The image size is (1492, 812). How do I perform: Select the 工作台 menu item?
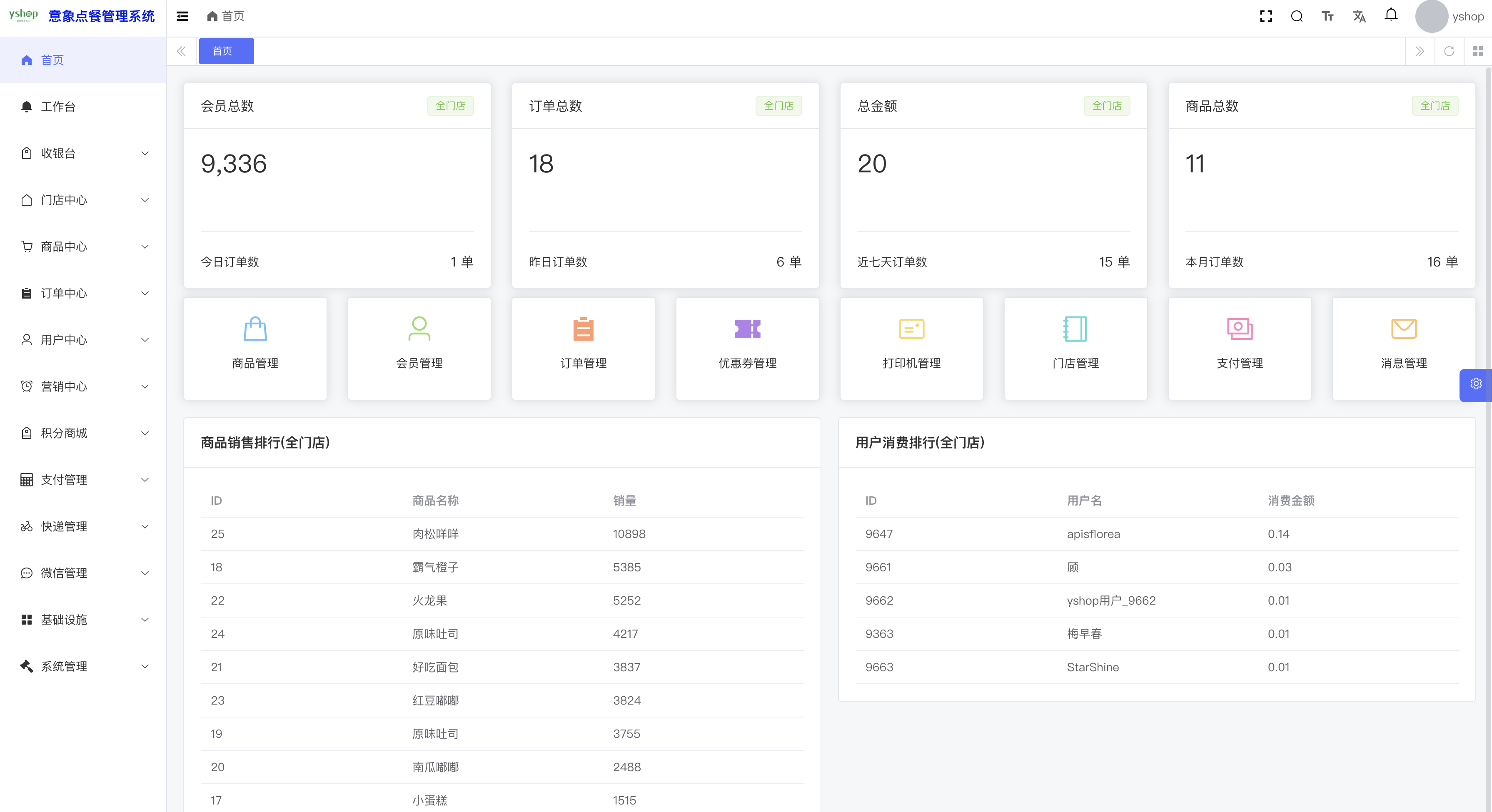tap(58, 107)
